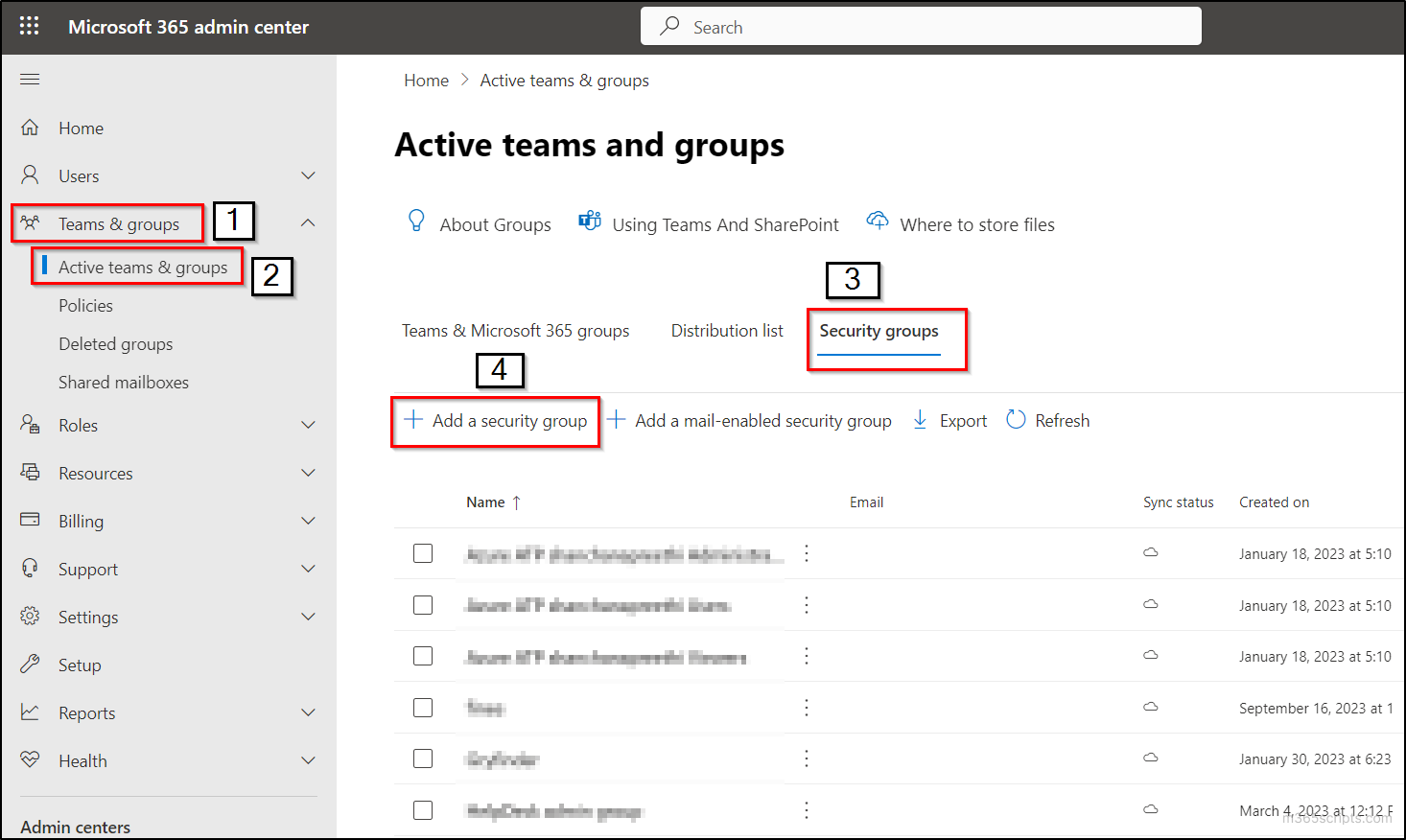1406x840 pixels.
Task: Check the checkbox for the first group row
Action: [x=423, y=553]
